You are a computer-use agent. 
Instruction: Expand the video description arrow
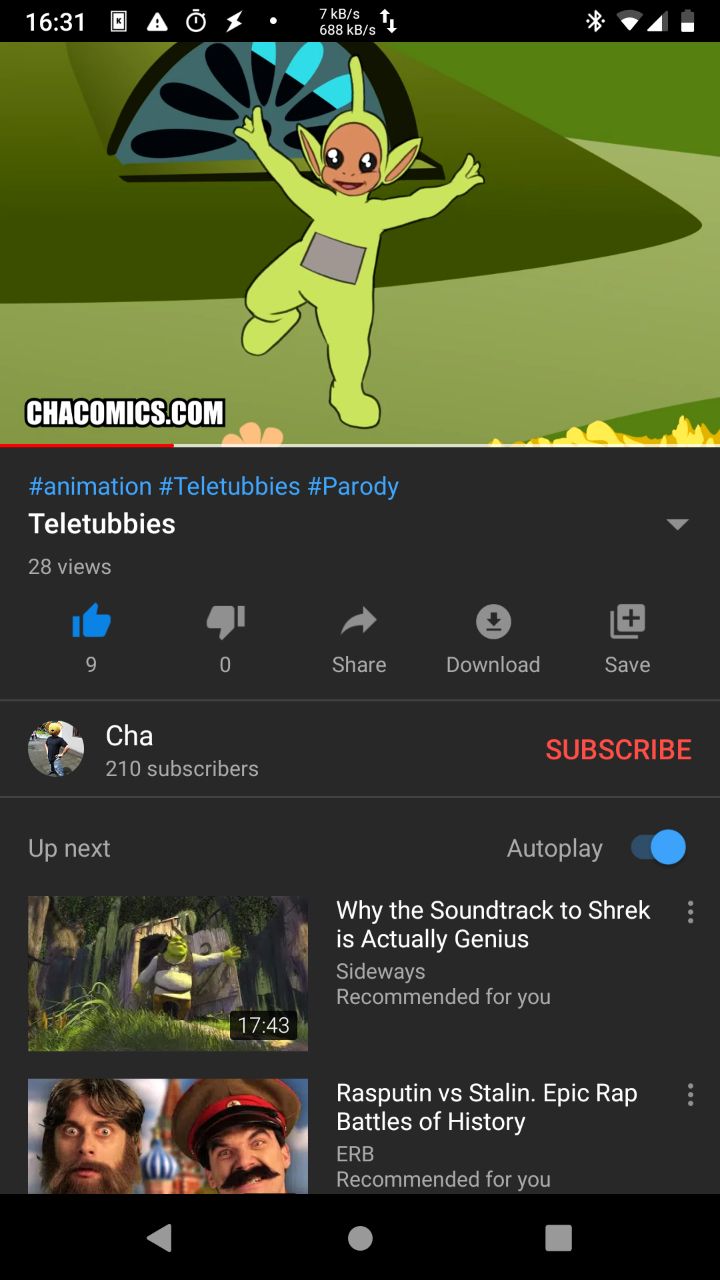pyautogui.click(x=678, y=524)
